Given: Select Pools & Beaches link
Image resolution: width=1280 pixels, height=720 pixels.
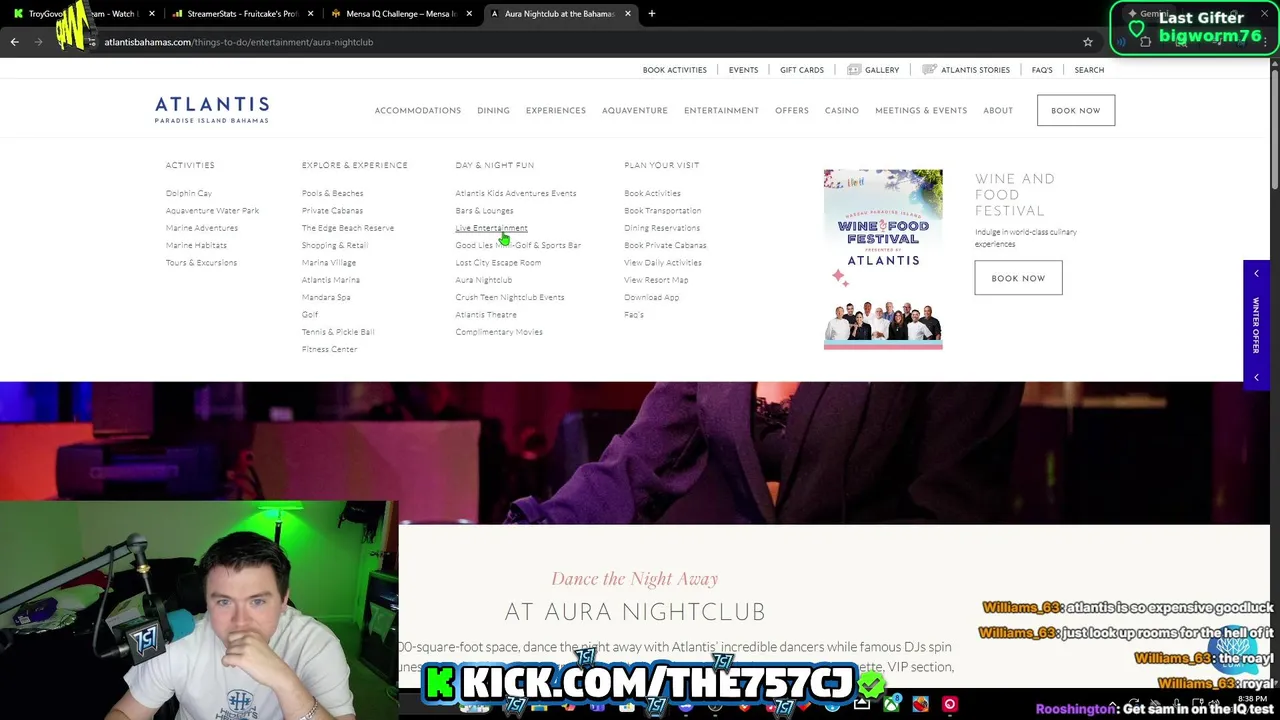Looking at the screenshot, I should pos(333,193).
